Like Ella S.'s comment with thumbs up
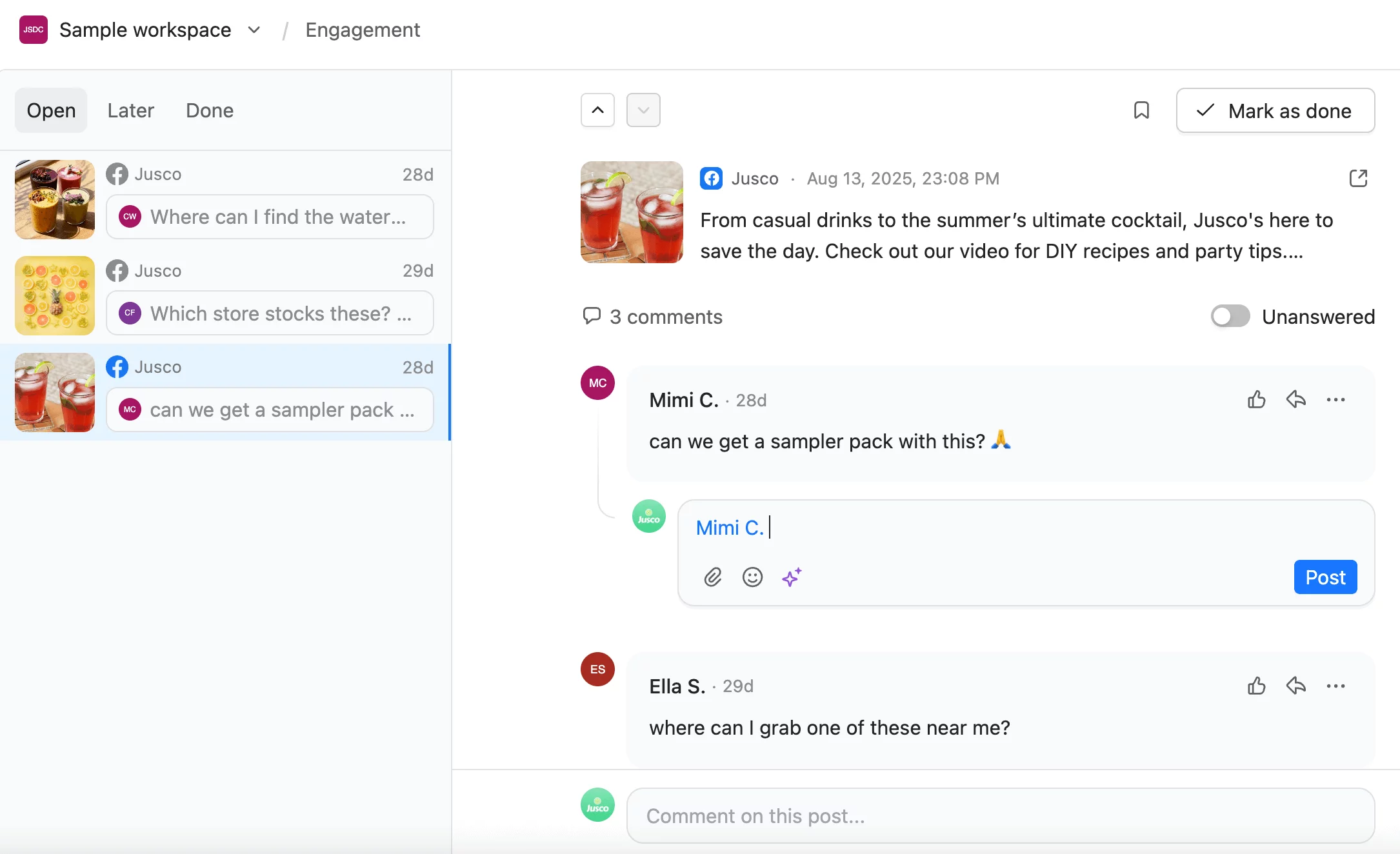This screenshot has width=1400, height=854. point(1256,686)
